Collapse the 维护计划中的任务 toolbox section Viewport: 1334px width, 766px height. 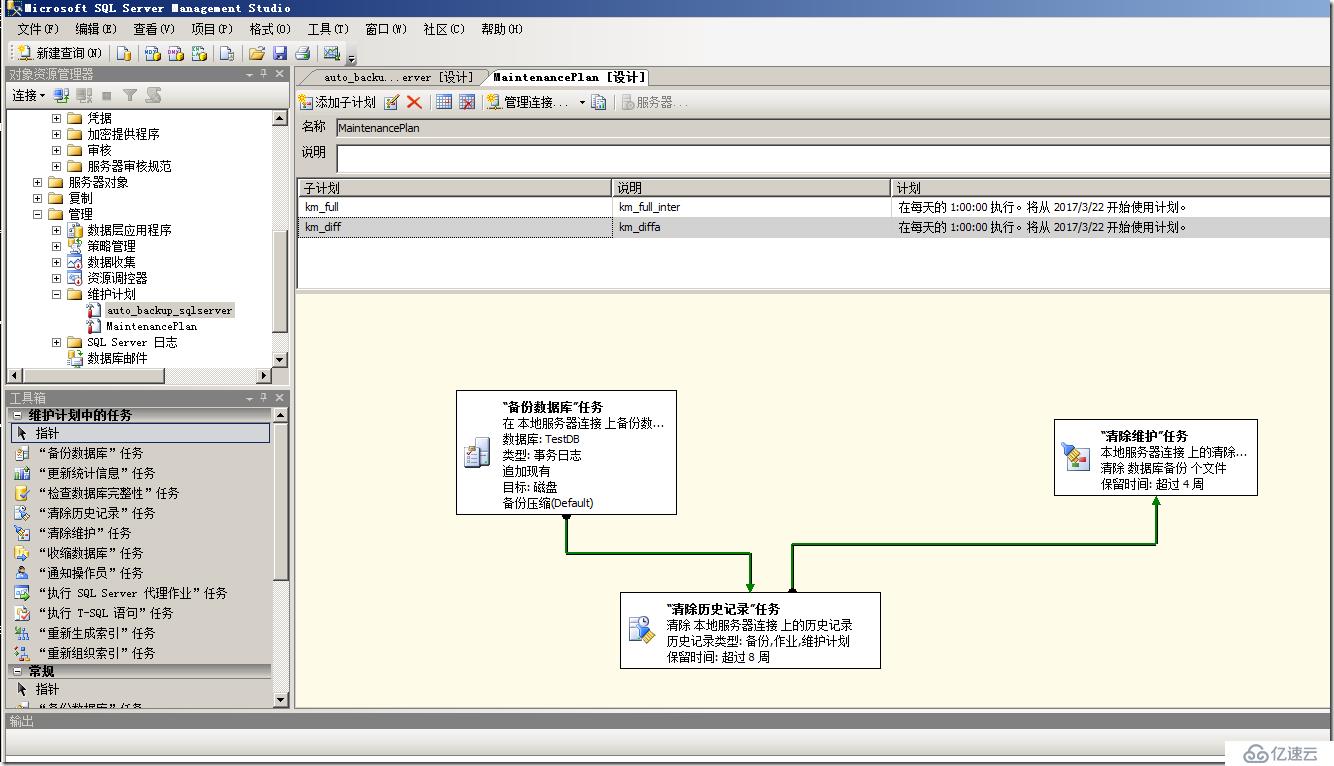pos(18,415)
